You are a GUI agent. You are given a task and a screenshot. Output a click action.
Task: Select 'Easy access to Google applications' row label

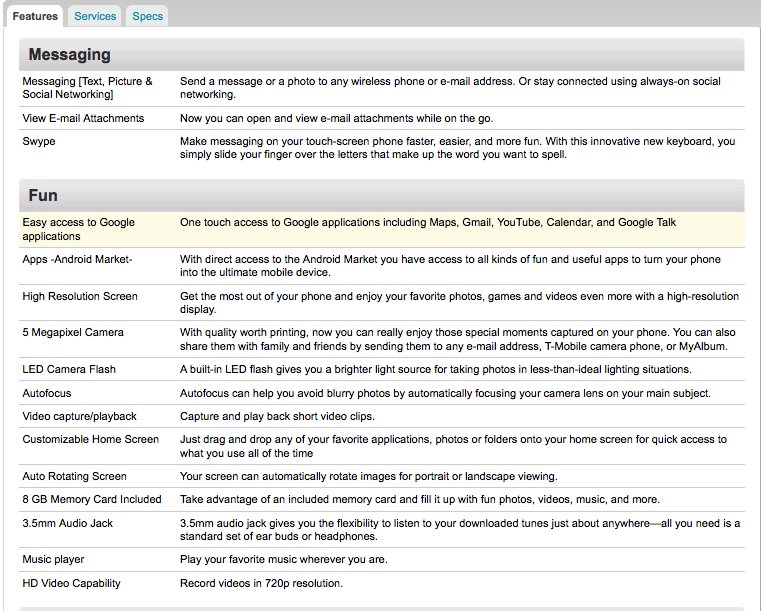point(78,229)
